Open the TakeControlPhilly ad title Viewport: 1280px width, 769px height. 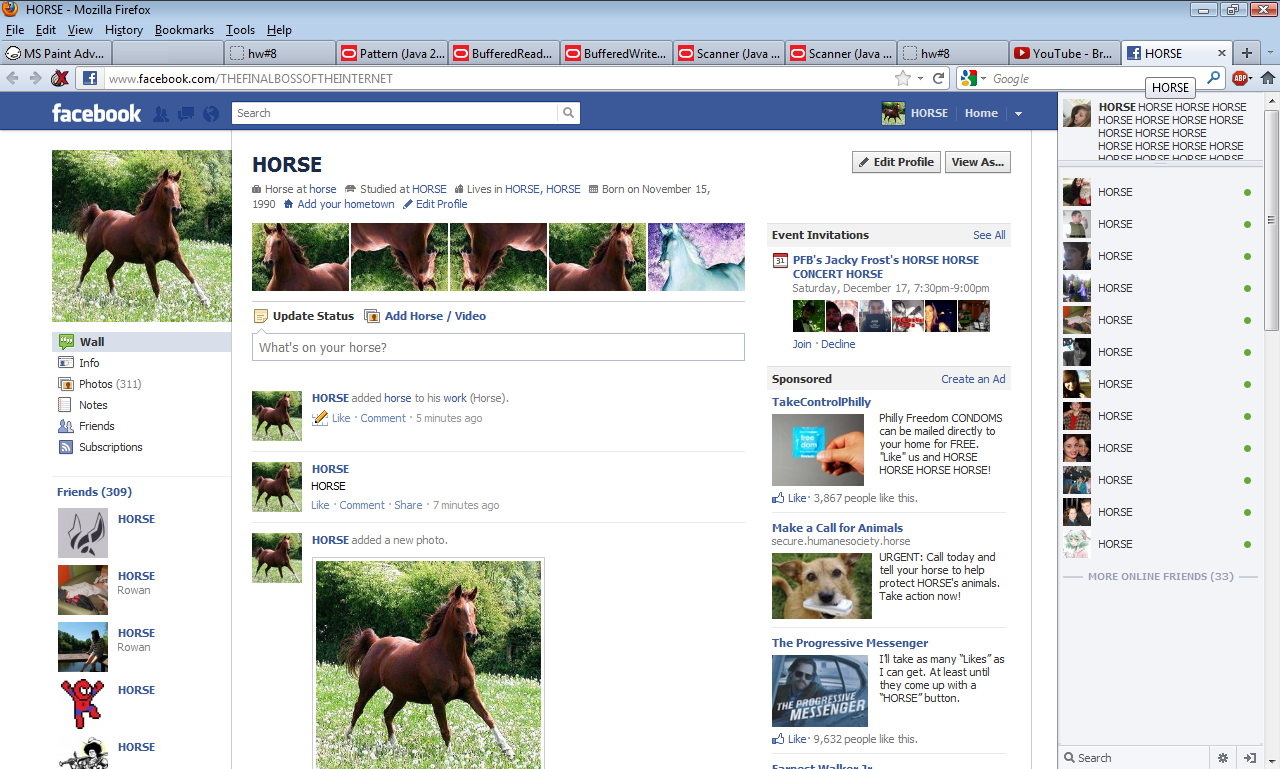(x=821, y=402)
